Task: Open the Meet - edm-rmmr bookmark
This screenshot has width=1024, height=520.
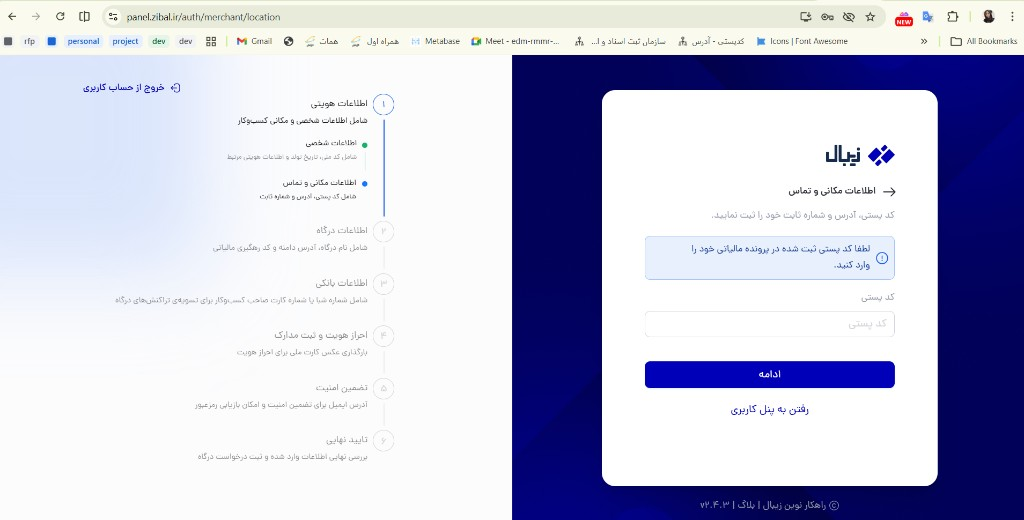Action: pyautogui.click(x=516, y=41)
